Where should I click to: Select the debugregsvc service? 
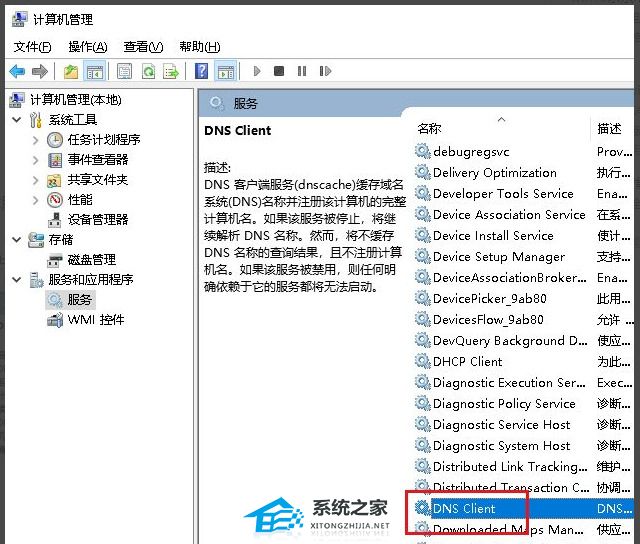[x=524, y=152]
